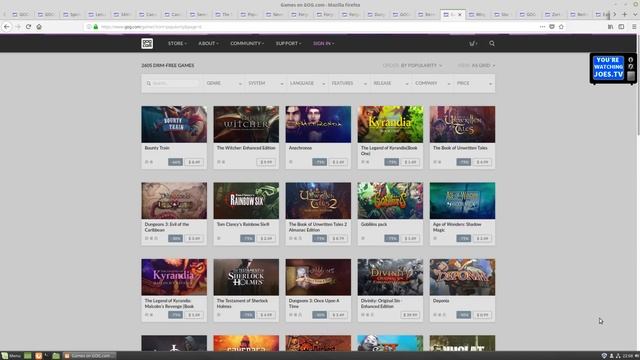Switch to the first browser tab
This screenshot has width=640, height=360.
point(20,14)
